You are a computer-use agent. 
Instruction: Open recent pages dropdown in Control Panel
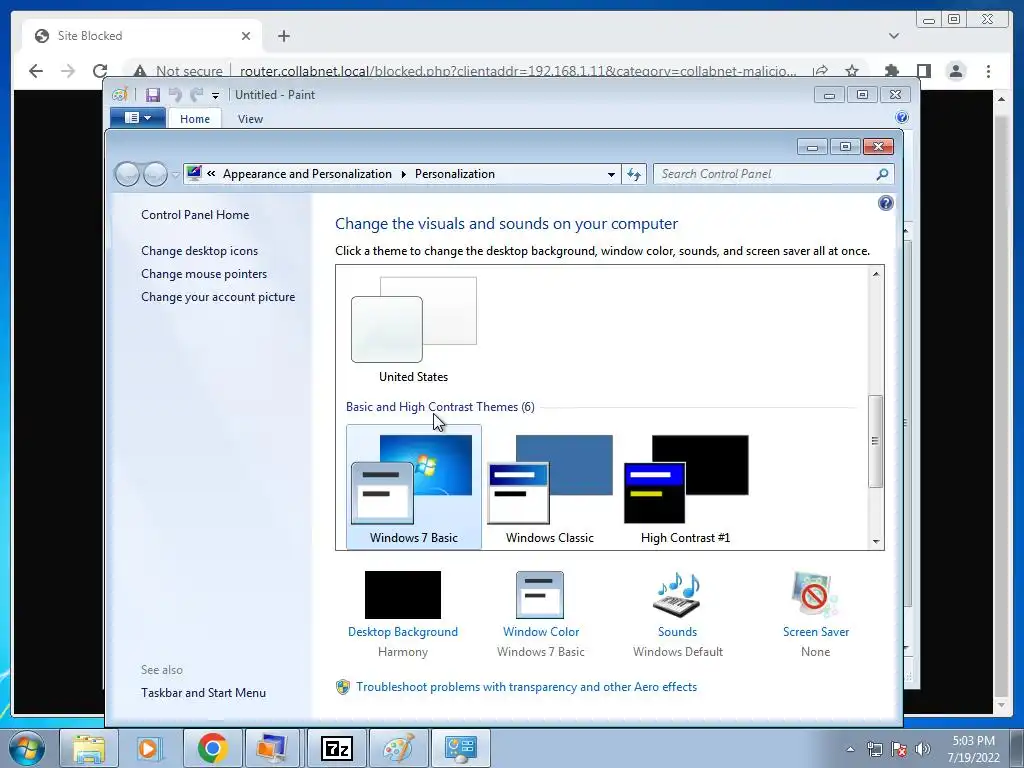(175, 174)
